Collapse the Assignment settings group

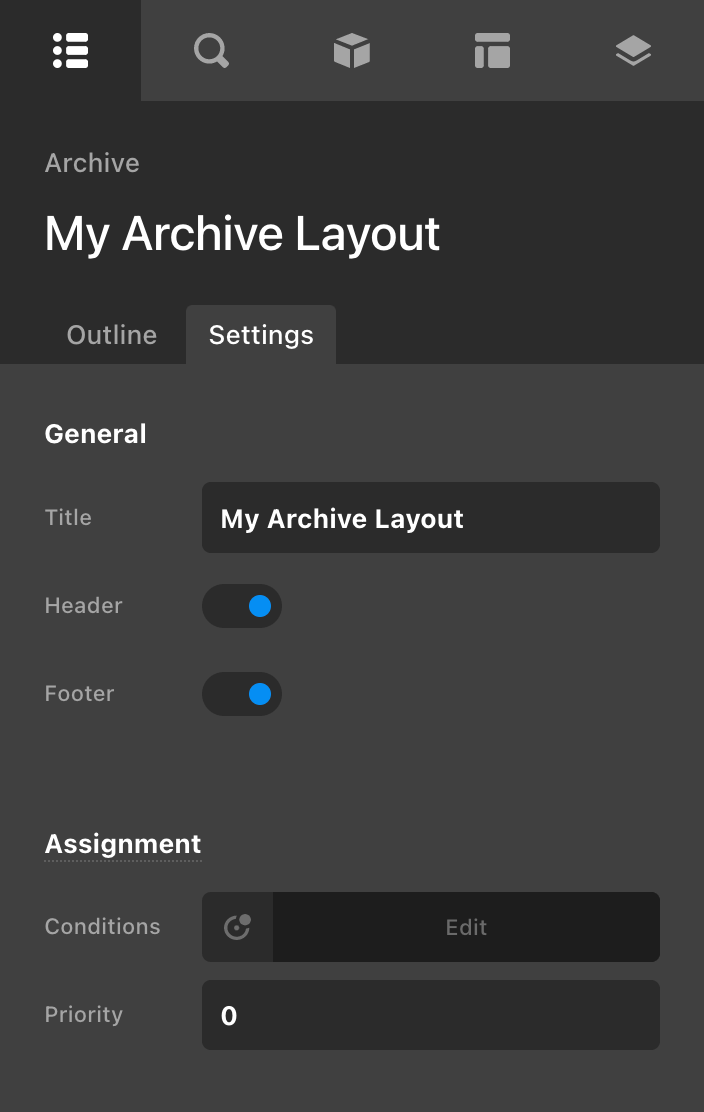click(x=122, y=843)
